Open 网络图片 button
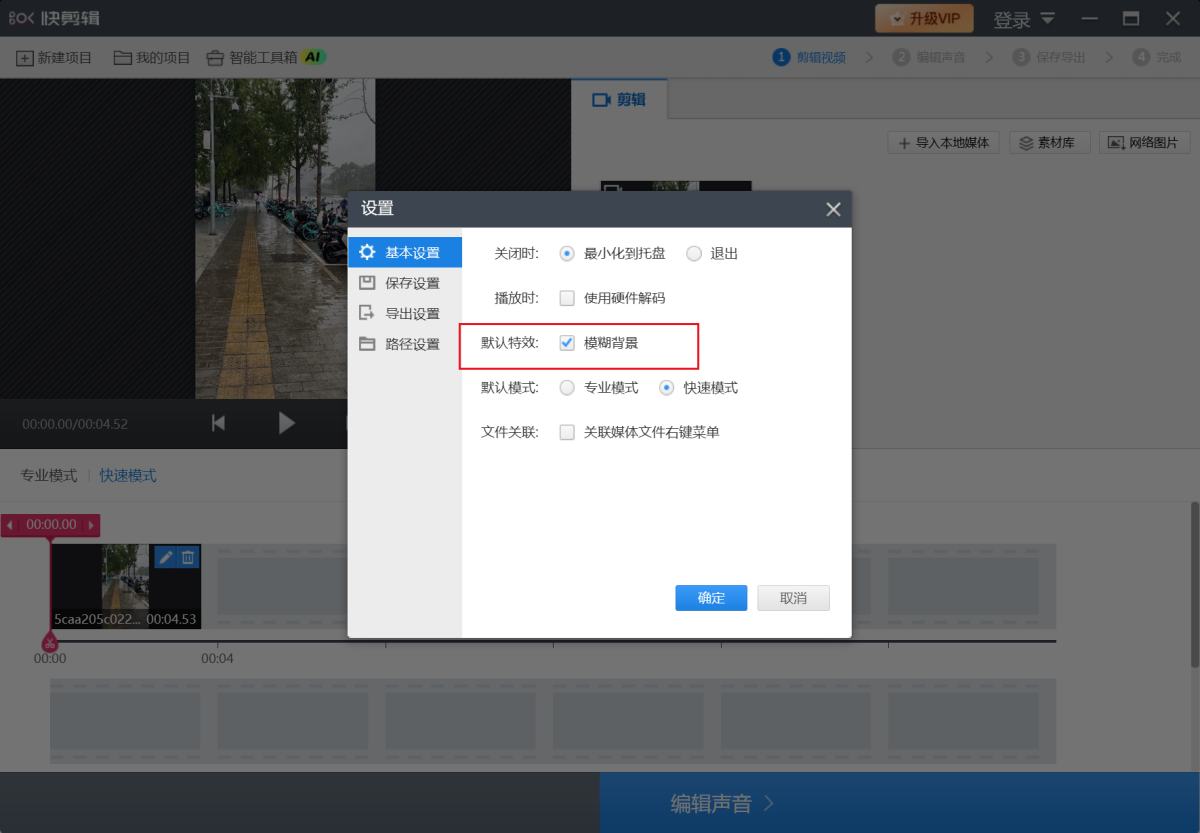The image size is (1200, 833). point(1145,143)
